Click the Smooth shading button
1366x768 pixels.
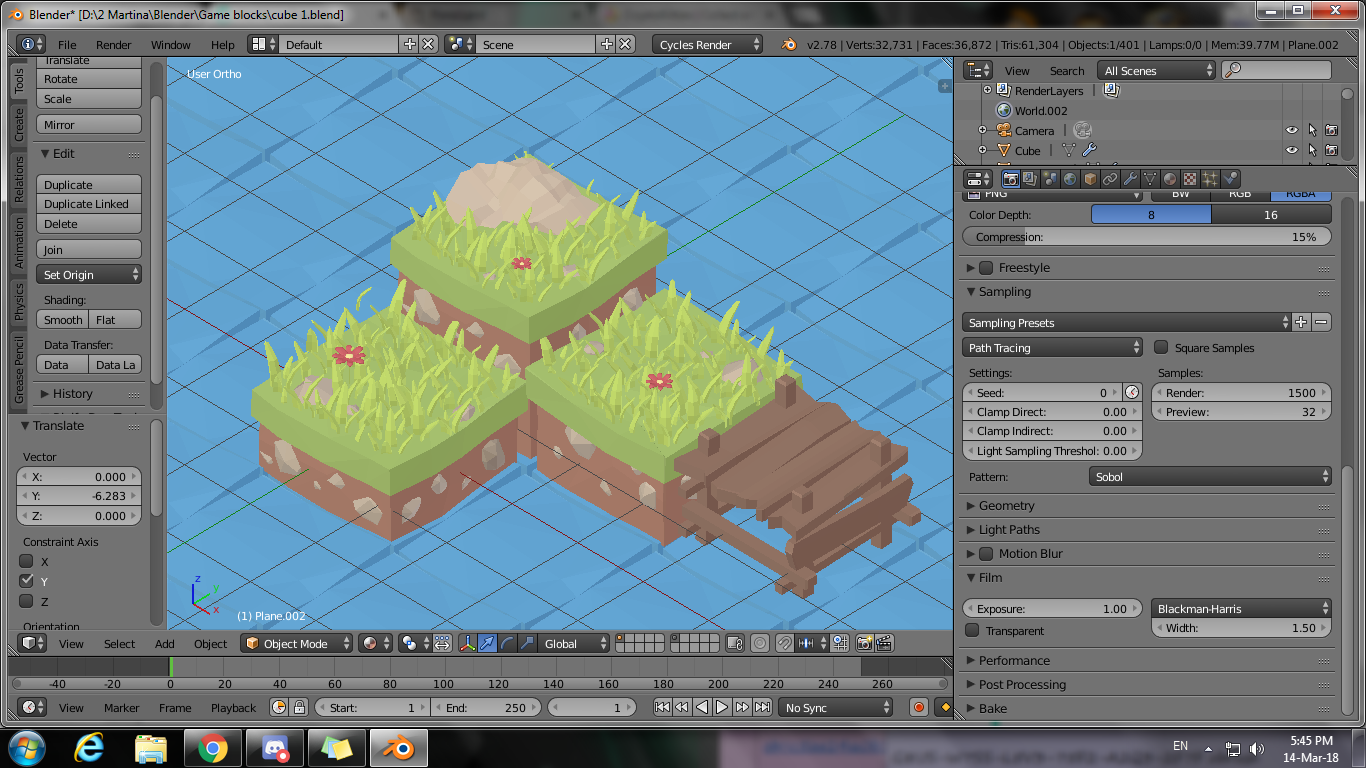coord(63,320)
